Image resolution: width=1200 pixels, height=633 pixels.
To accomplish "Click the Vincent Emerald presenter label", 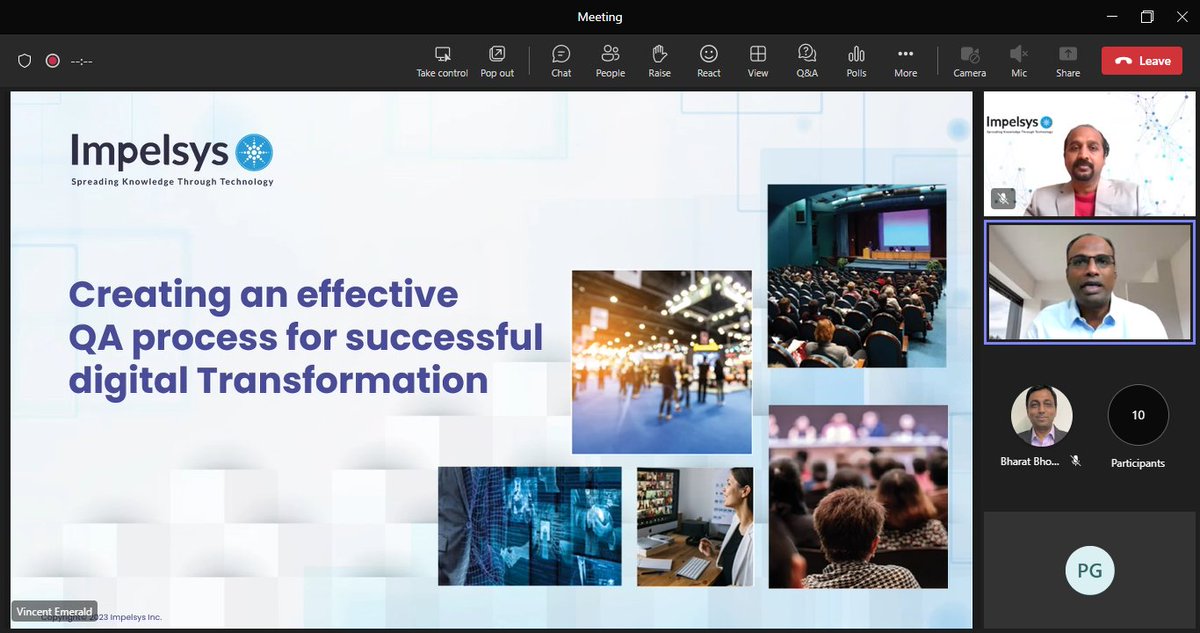I will 54,611.
